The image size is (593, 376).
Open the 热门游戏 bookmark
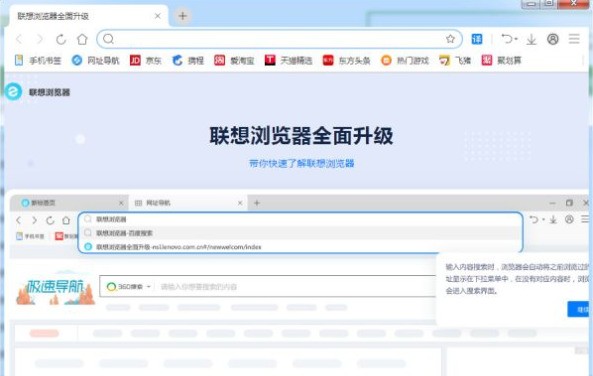[x=405, y=60]
